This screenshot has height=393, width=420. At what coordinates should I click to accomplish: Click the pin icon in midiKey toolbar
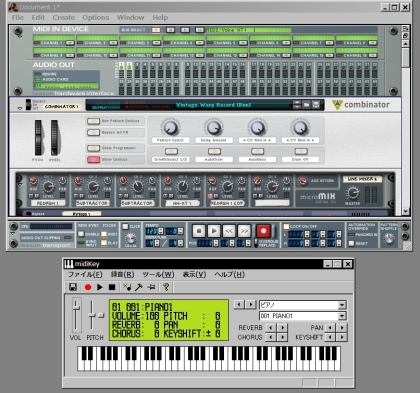151,287
